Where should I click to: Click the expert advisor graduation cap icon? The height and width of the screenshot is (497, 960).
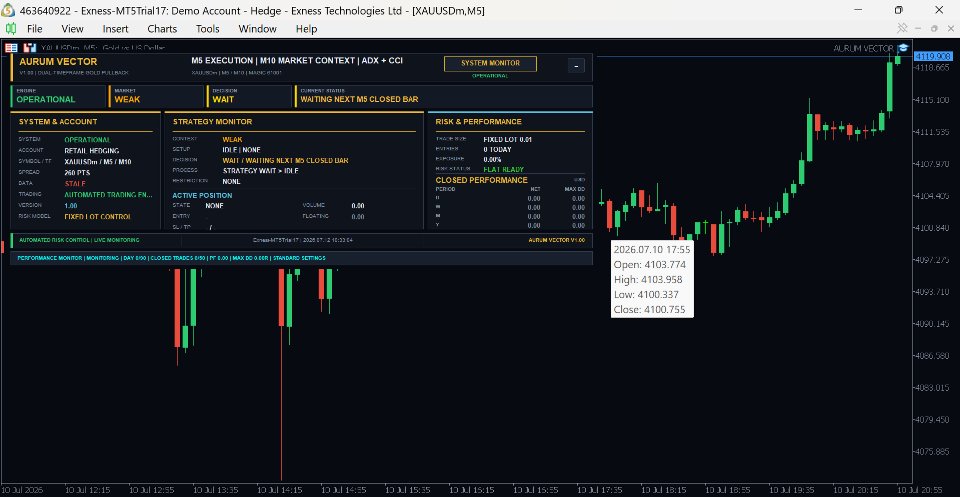click(x=903, y=48)
